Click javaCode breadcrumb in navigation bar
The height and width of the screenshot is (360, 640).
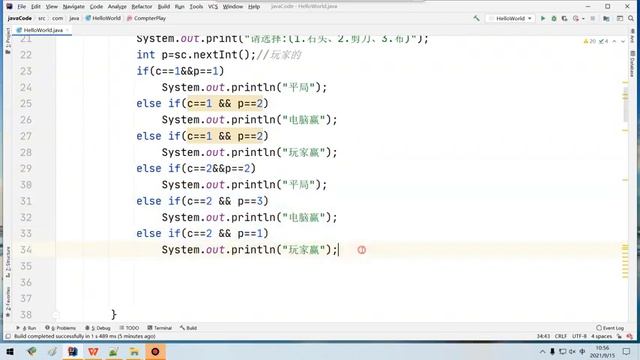point(20,18)
